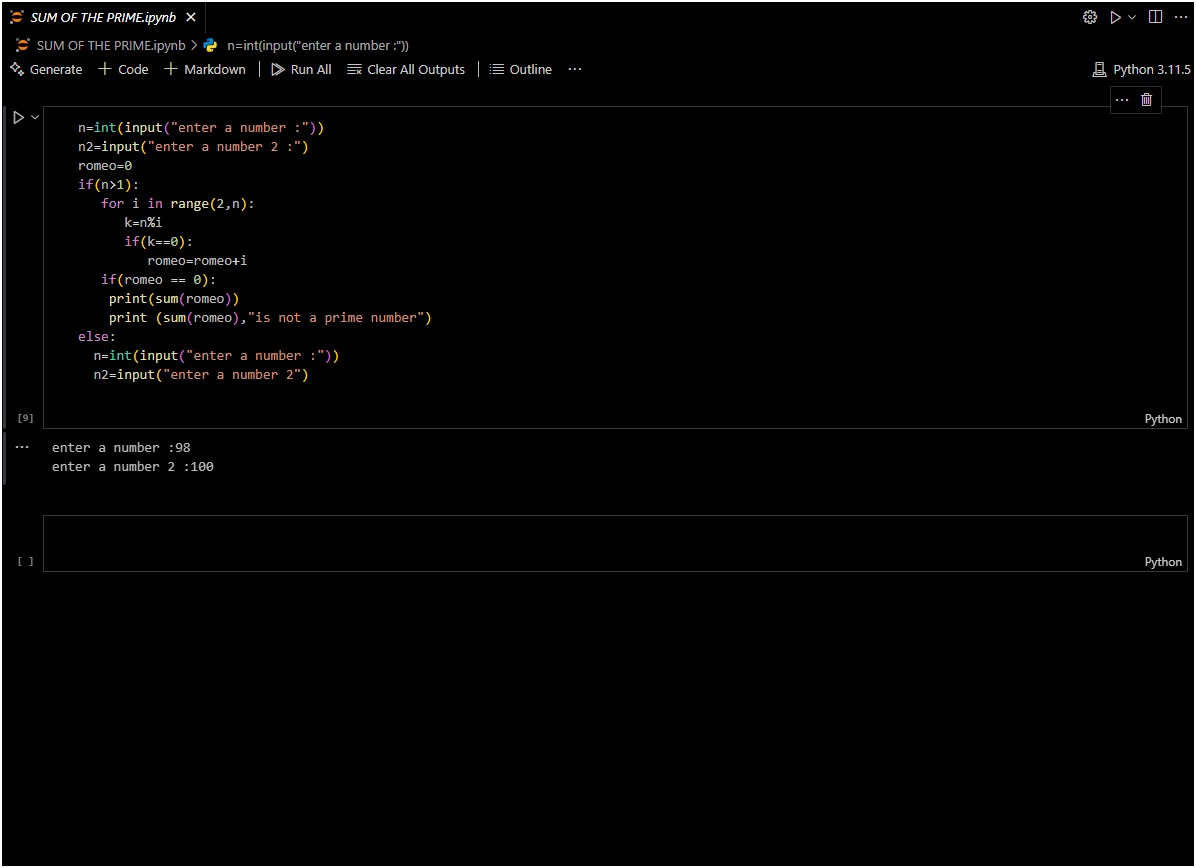Toggle the Outline view

[520, 69]
